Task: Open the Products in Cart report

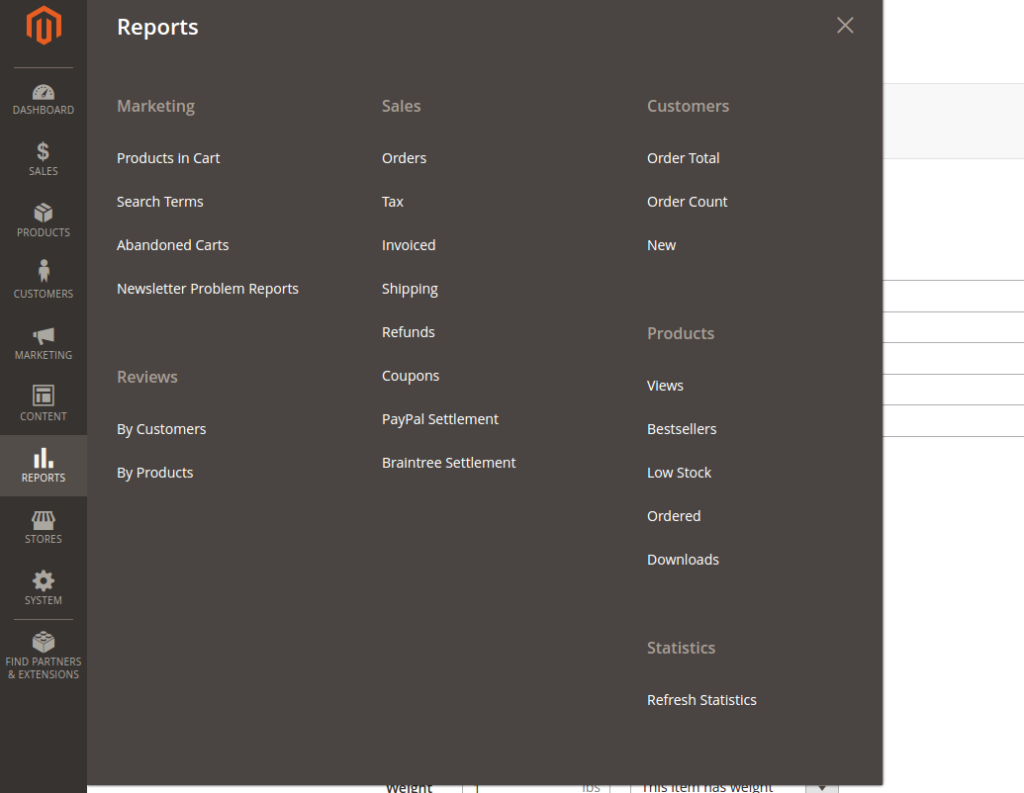Action: (x=168, y=158)
